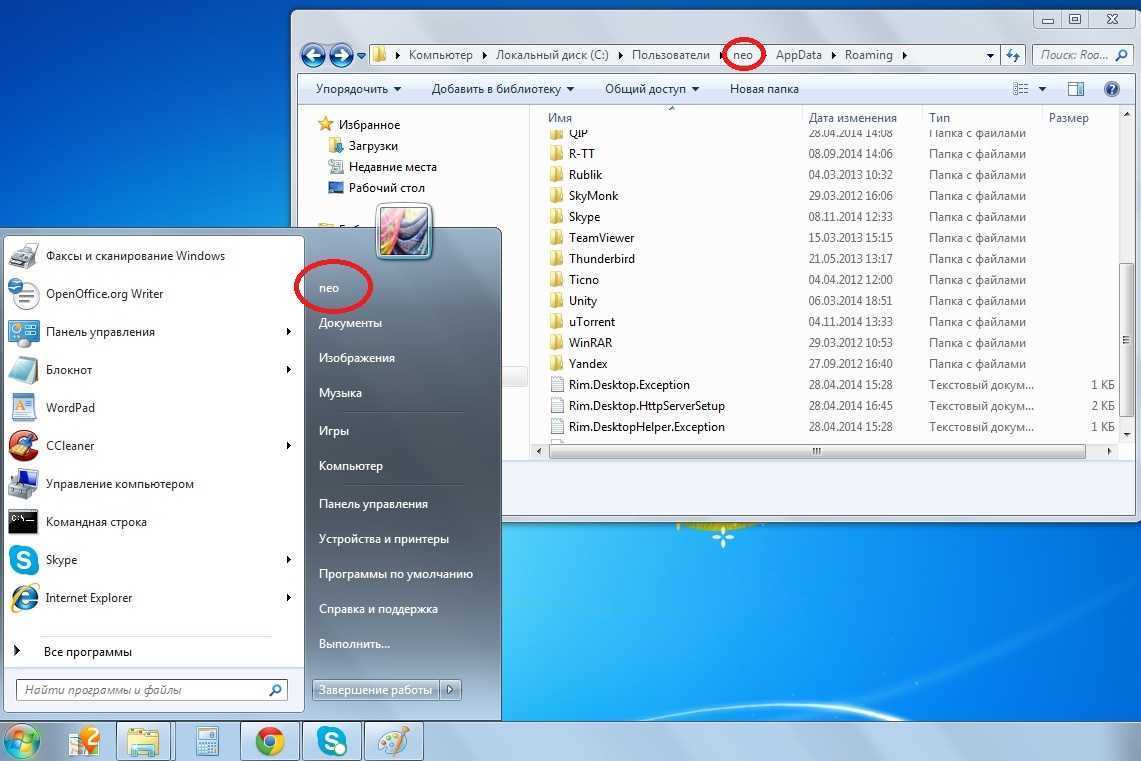
Task: Open Calculator on the taskbar
Action: coord(207,742)
